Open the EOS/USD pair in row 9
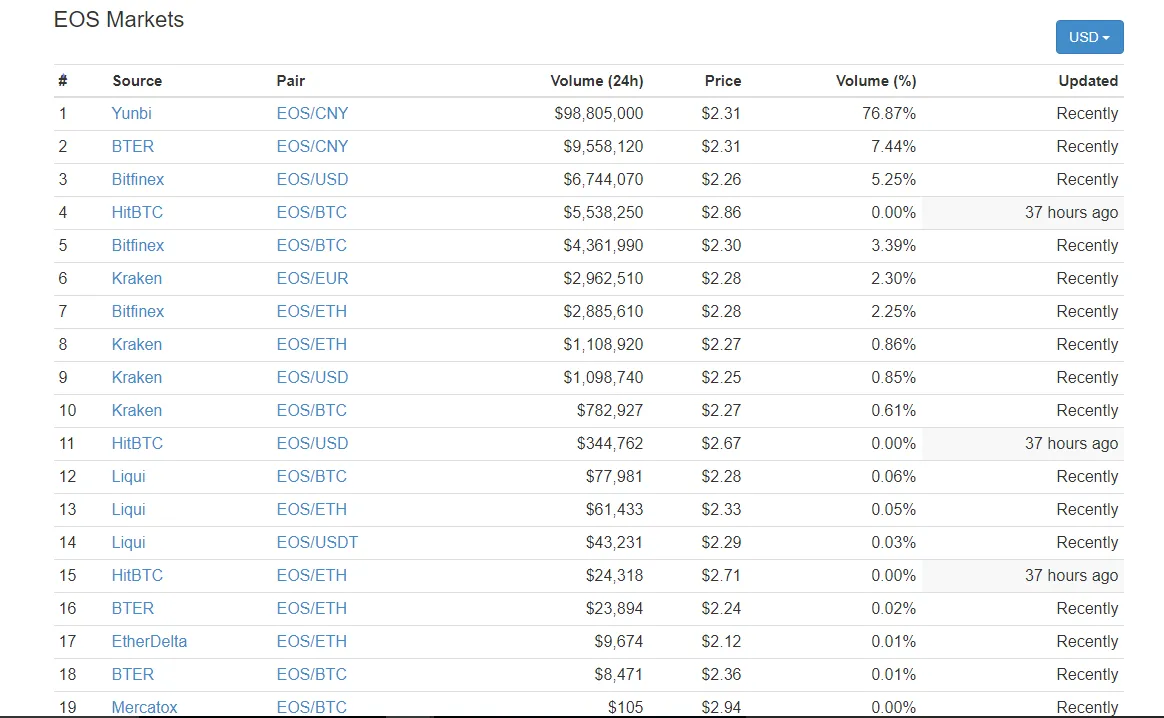 [313, 377]
